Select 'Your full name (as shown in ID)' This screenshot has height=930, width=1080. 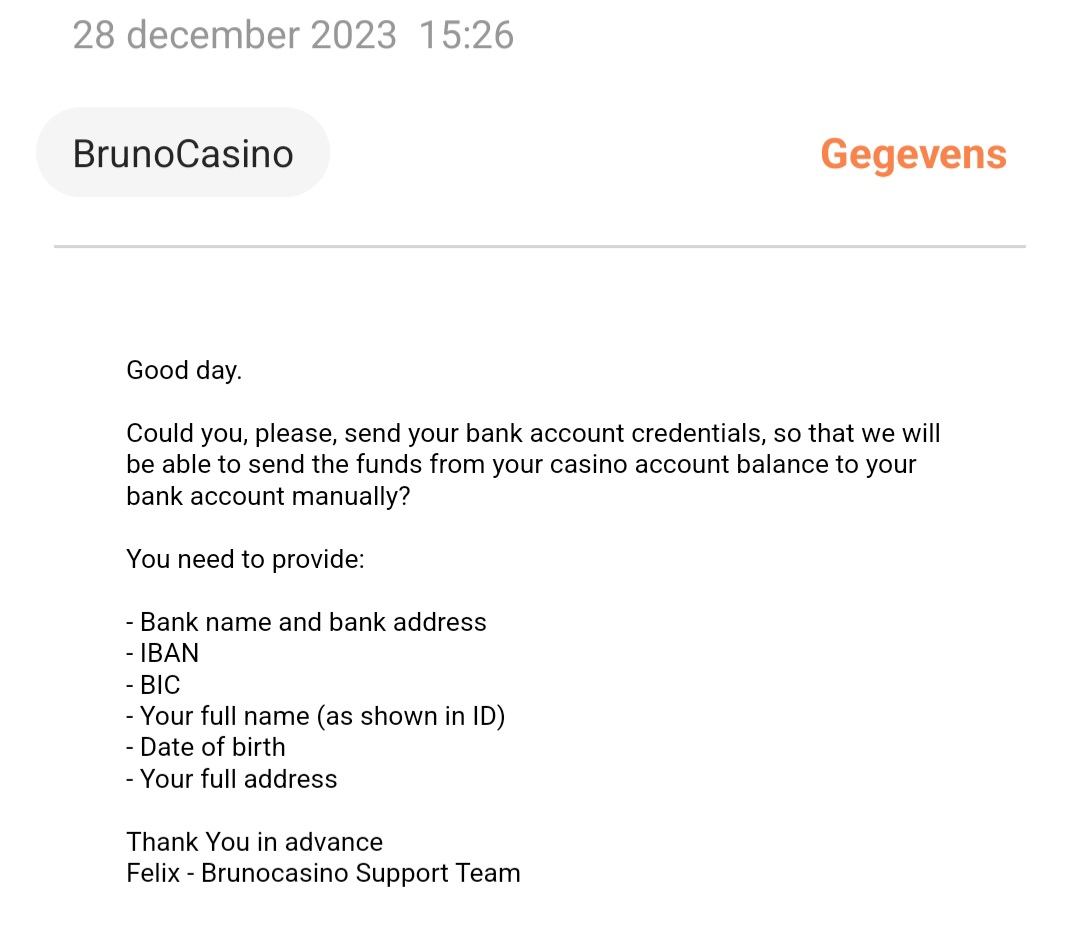click(316, 716)
